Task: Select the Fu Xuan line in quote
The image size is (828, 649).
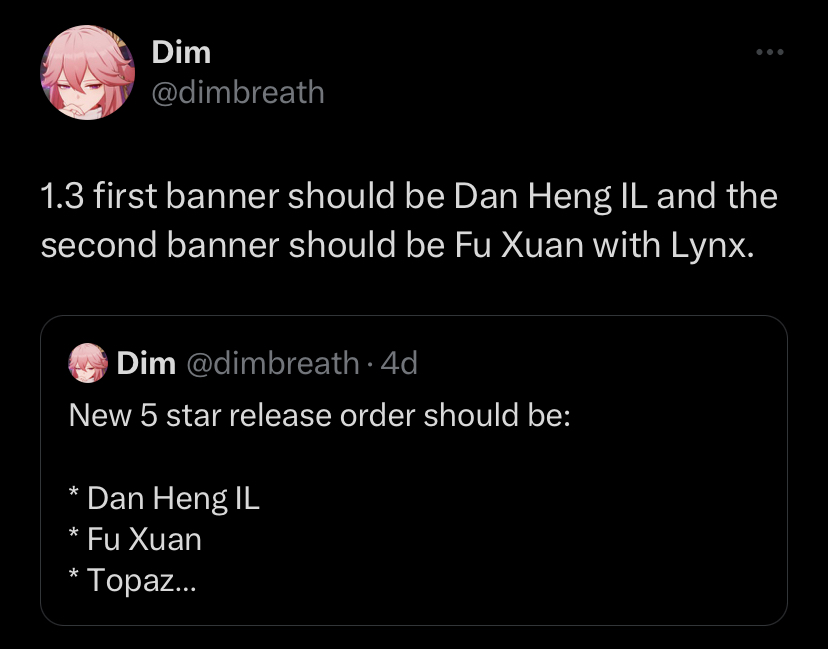Action: [136, 539]
